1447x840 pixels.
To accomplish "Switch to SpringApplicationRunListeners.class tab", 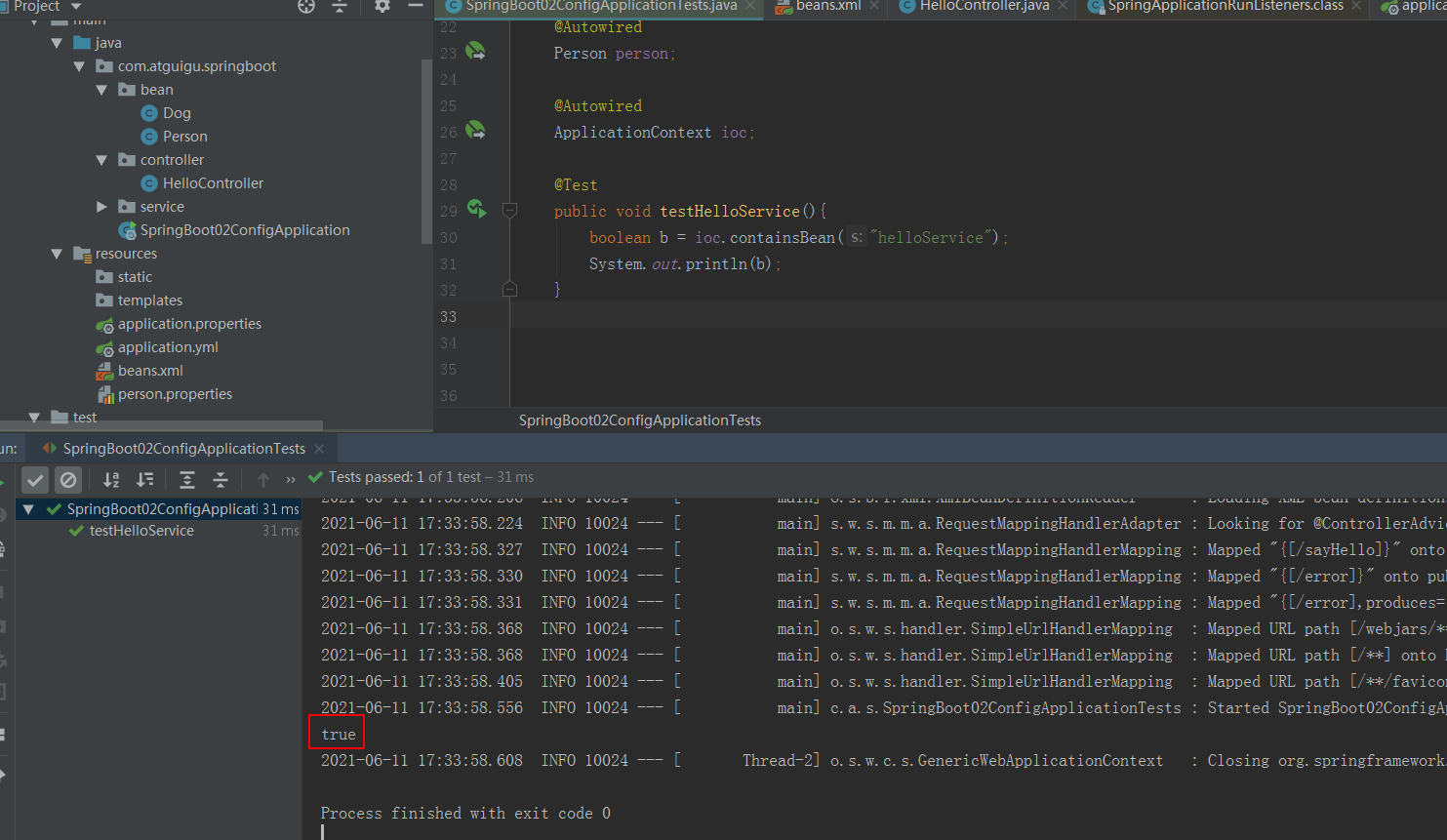I will (x=1226, y=6).
